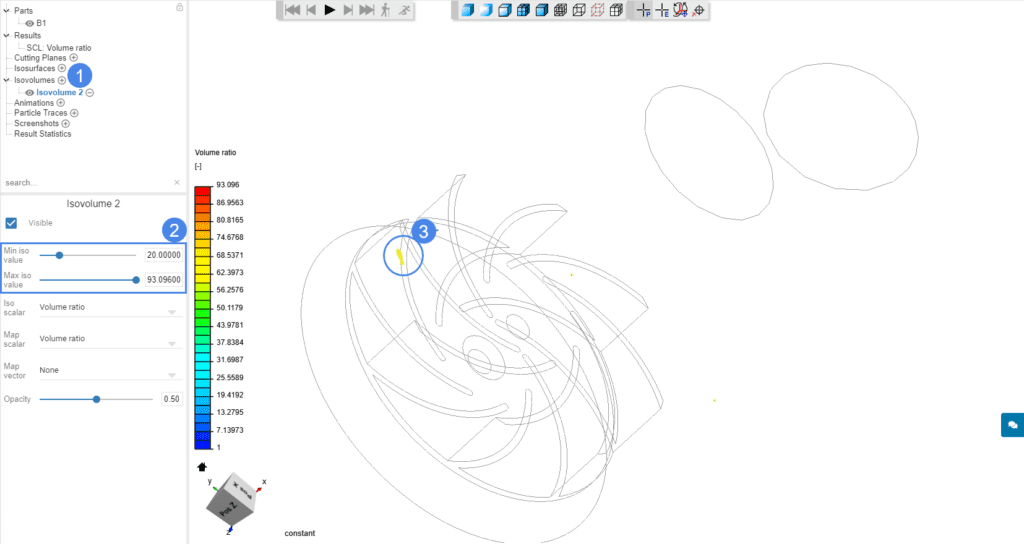Image resolution: width=1024 pixels, height=544 pixels.
Task: Choose blue cube with edges render mode
Action: [x=505, y=10]
